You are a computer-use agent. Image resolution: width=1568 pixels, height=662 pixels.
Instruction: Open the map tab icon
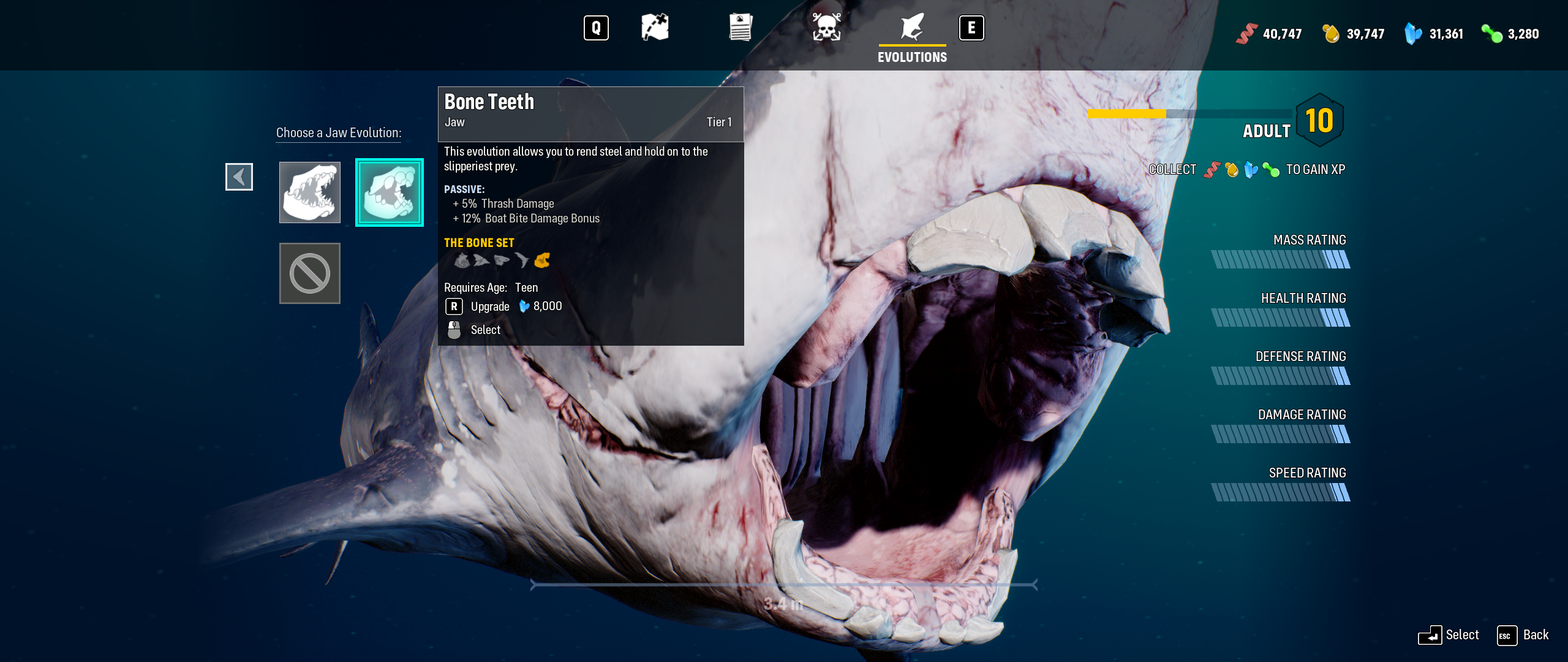[655, 28]
